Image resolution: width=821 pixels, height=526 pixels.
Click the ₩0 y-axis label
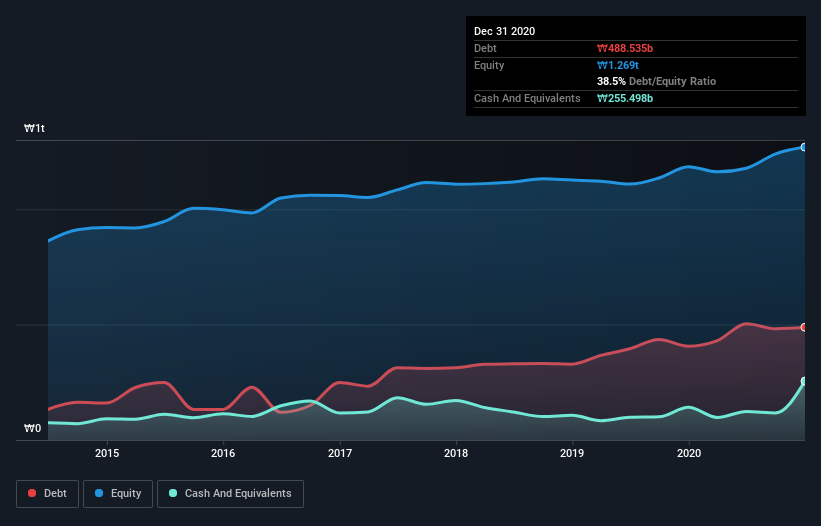32,428
